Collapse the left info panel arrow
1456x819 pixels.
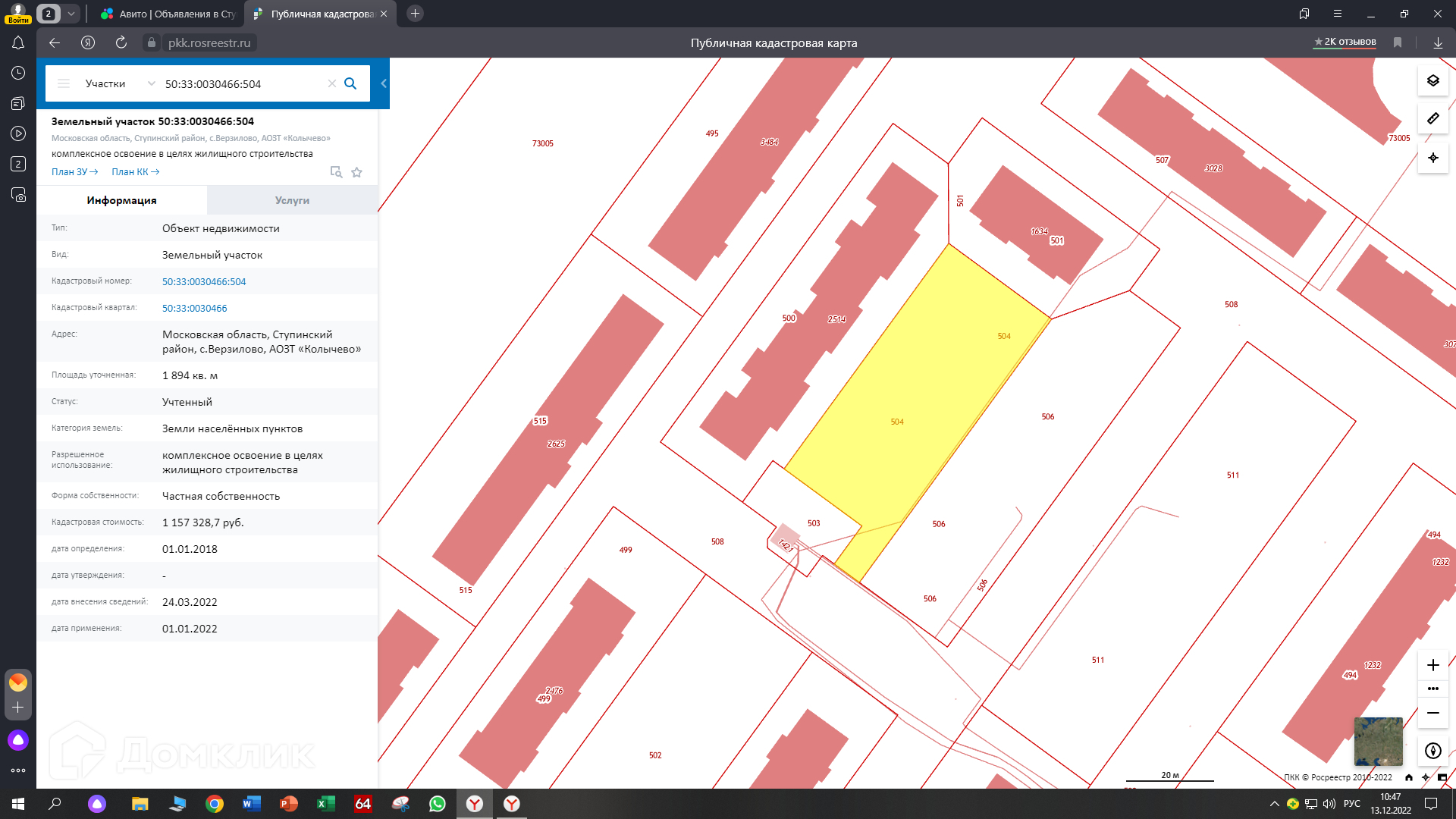384,83
